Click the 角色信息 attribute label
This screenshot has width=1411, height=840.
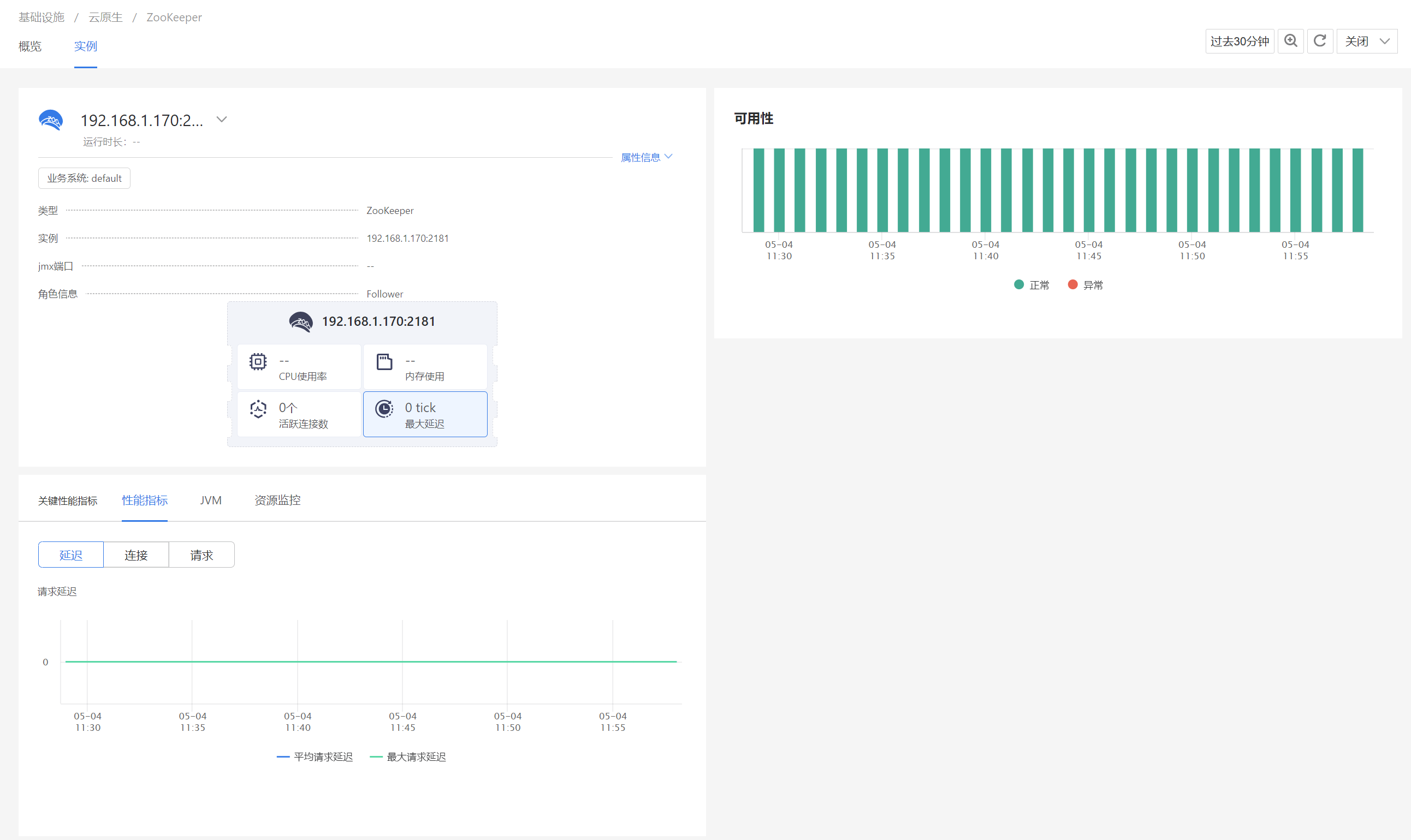click(58, 294)
